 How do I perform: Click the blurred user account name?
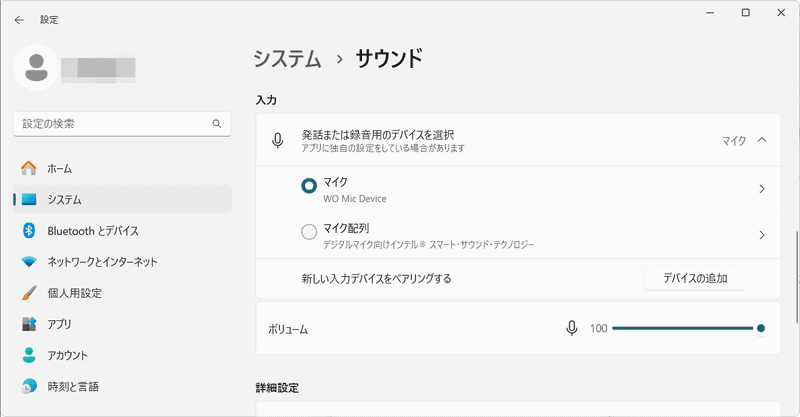pyautogui.click(x=98, y=68)
